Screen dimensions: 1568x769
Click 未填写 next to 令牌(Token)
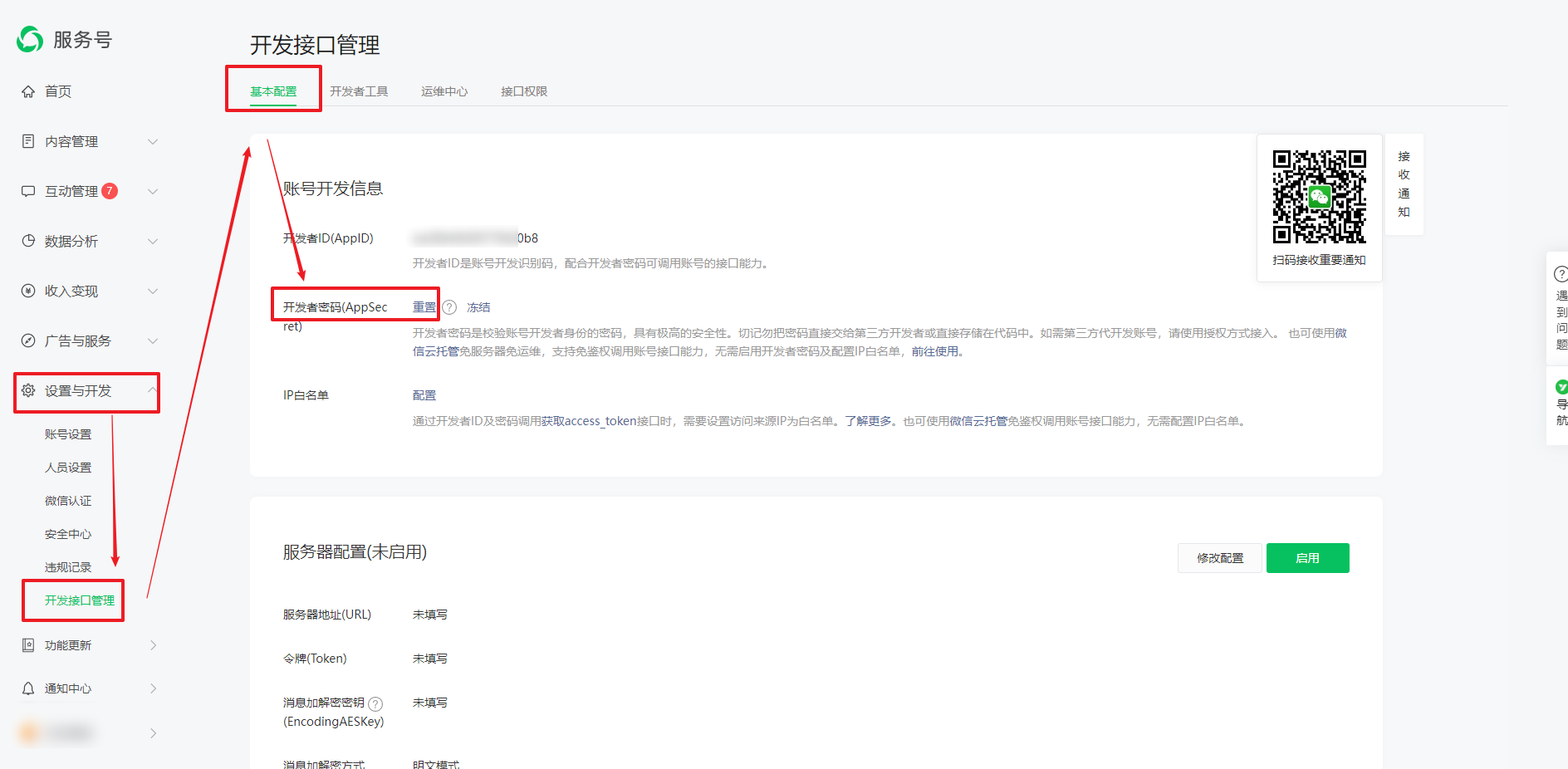(x=430, y=659)
